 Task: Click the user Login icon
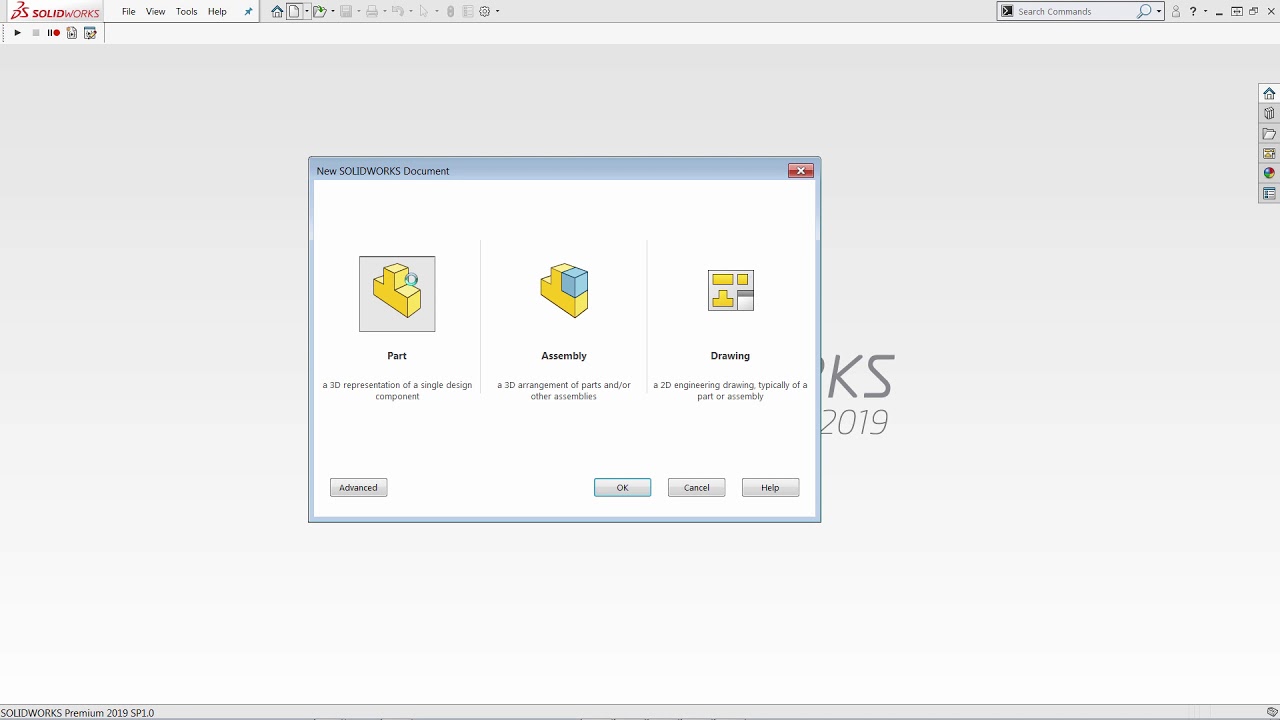(x=1176, y=11)
